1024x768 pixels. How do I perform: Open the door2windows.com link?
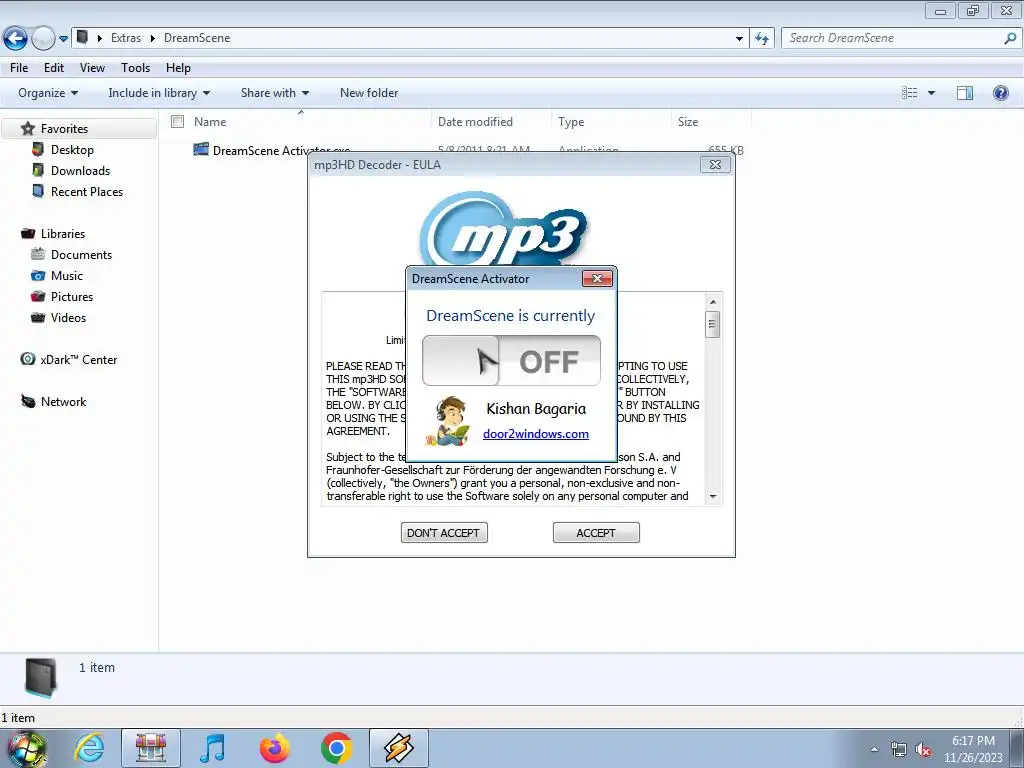(536, 434)
